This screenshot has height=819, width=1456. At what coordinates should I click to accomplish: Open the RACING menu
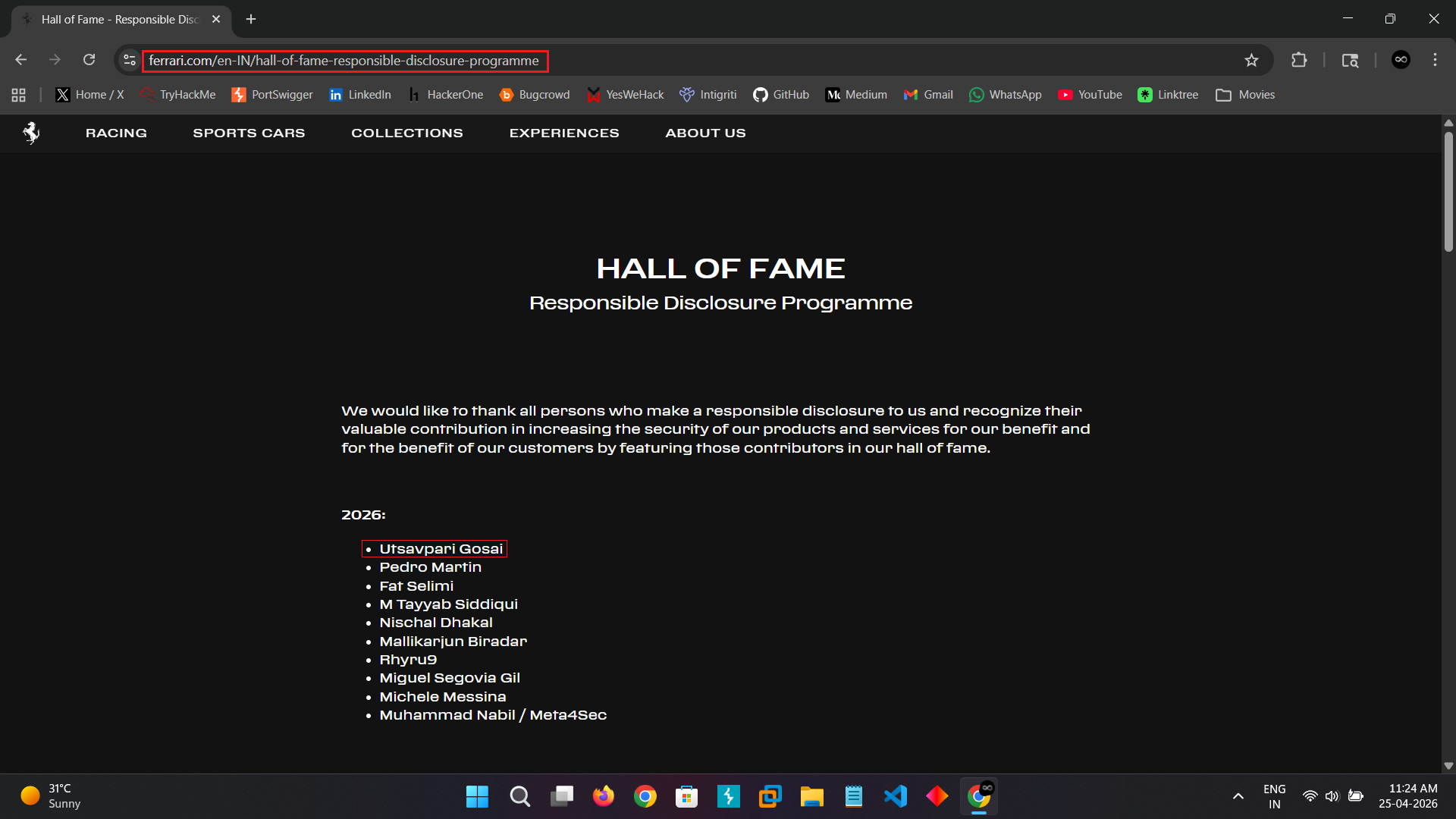(116, 133)
